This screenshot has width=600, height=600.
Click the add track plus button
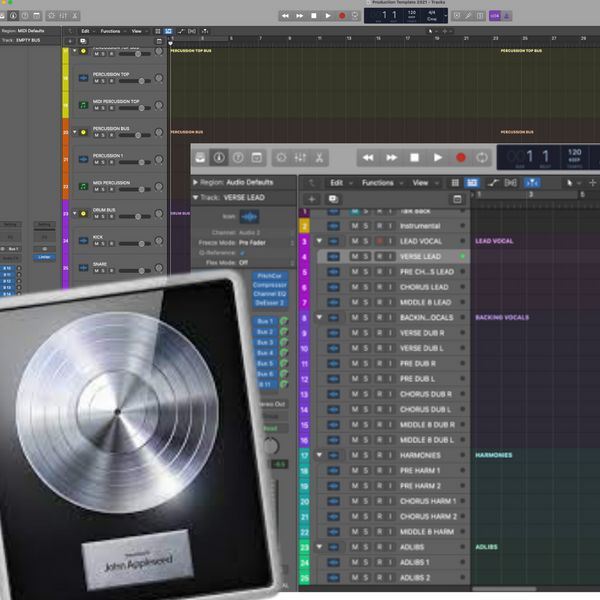[x=311, y=199]
